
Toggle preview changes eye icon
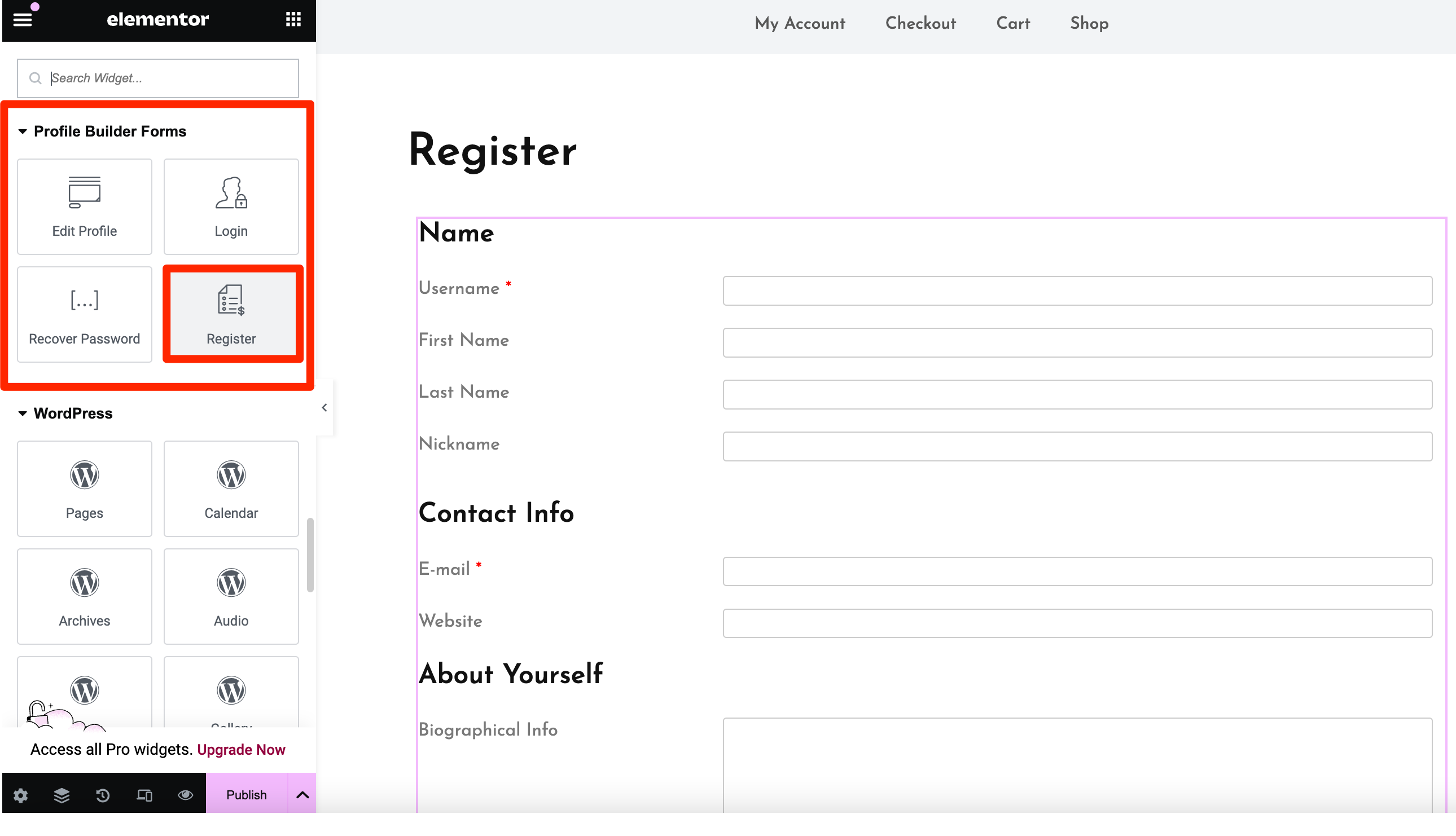(185, 795)
